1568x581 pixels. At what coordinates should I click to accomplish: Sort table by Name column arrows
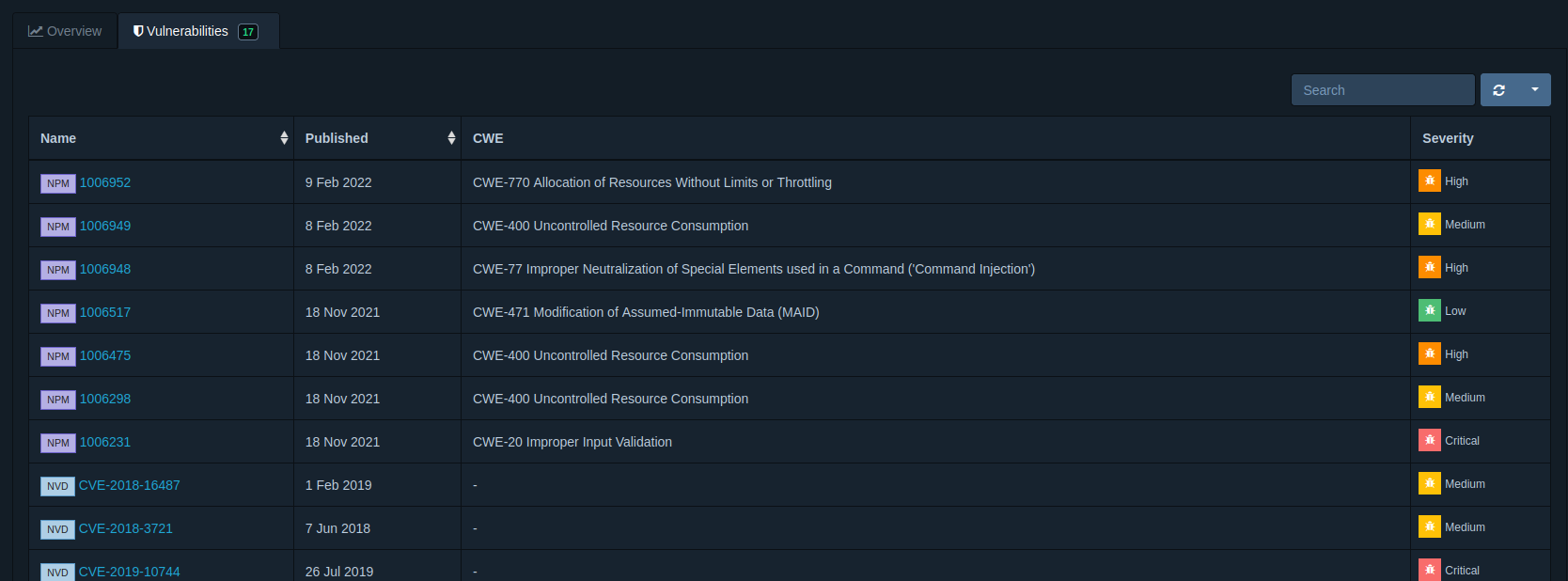coord(284,138)
